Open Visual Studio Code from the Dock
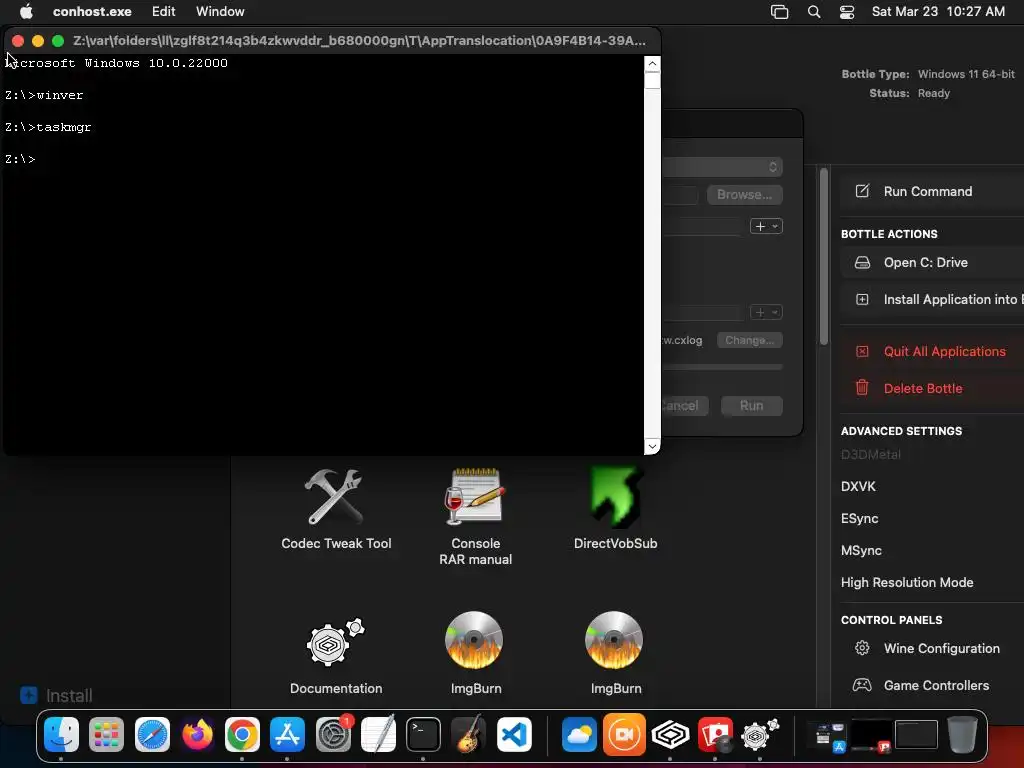1024x768 pixels. [x=514, y=734]
